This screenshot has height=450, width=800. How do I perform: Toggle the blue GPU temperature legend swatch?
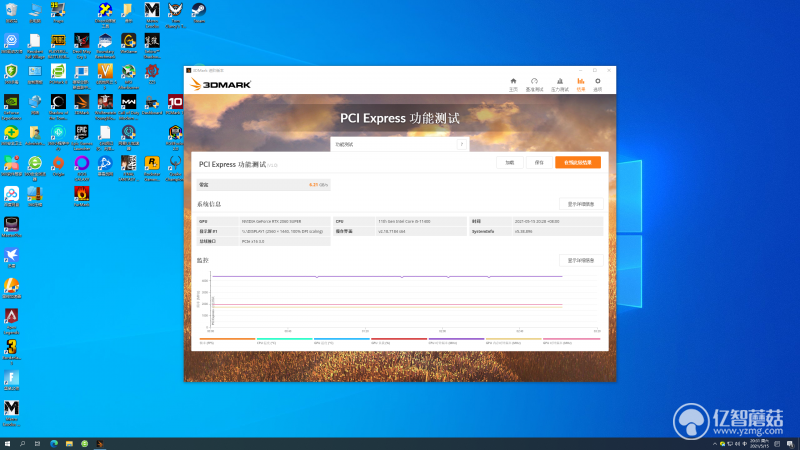[x=341, y=339]
